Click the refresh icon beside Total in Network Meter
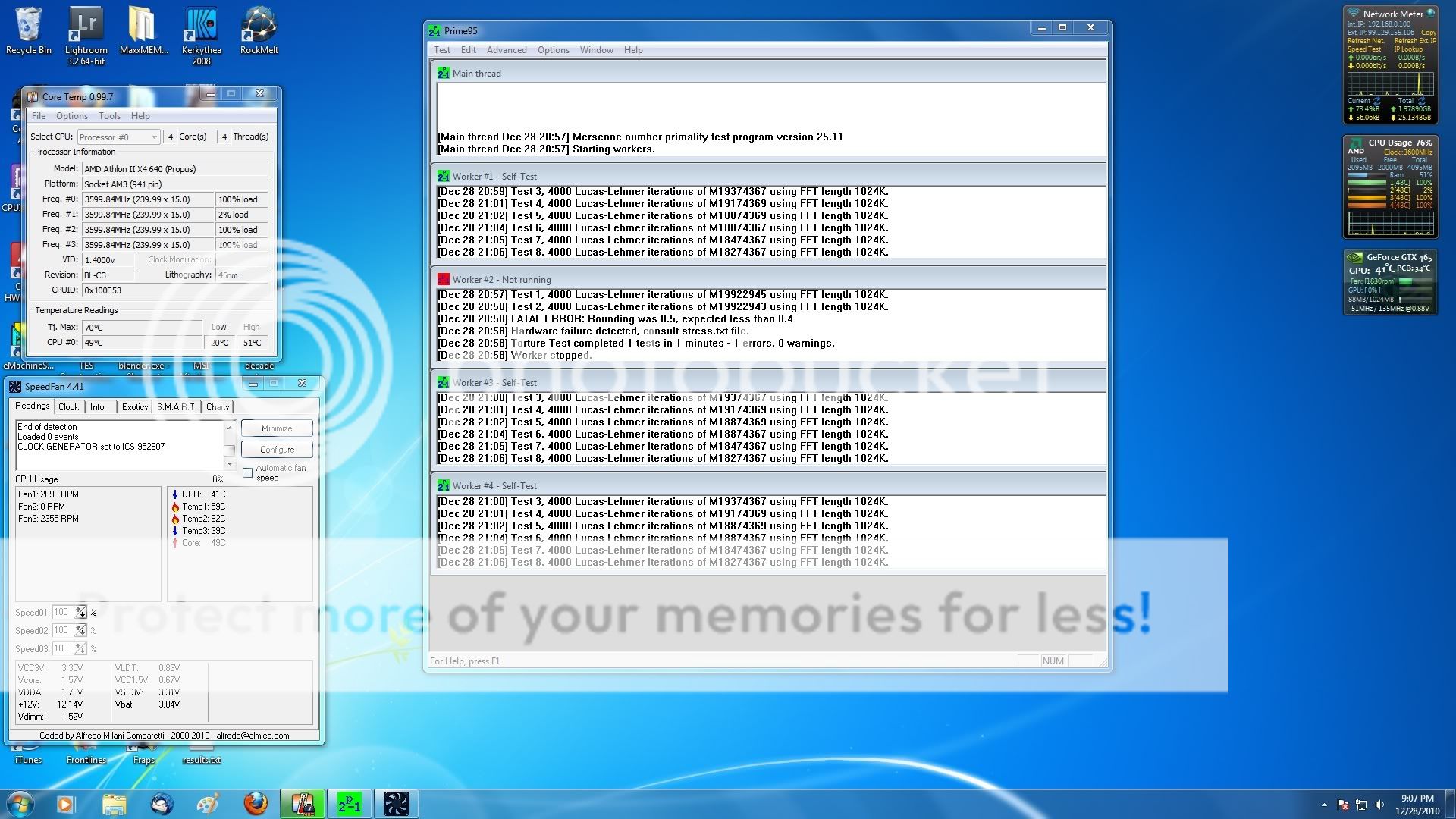Image resolution: width=1456 pixels, height=819 pixels. click(x=1421, y=101)
